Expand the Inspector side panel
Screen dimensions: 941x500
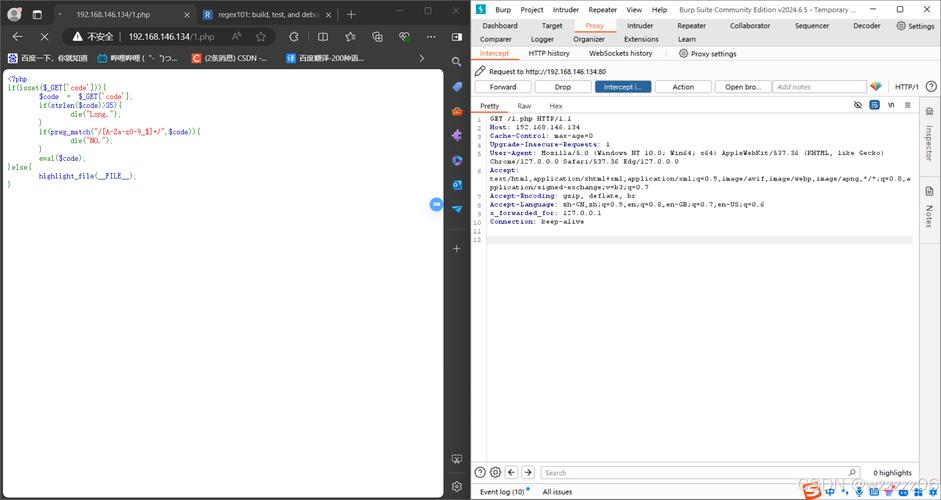(929, 136)
